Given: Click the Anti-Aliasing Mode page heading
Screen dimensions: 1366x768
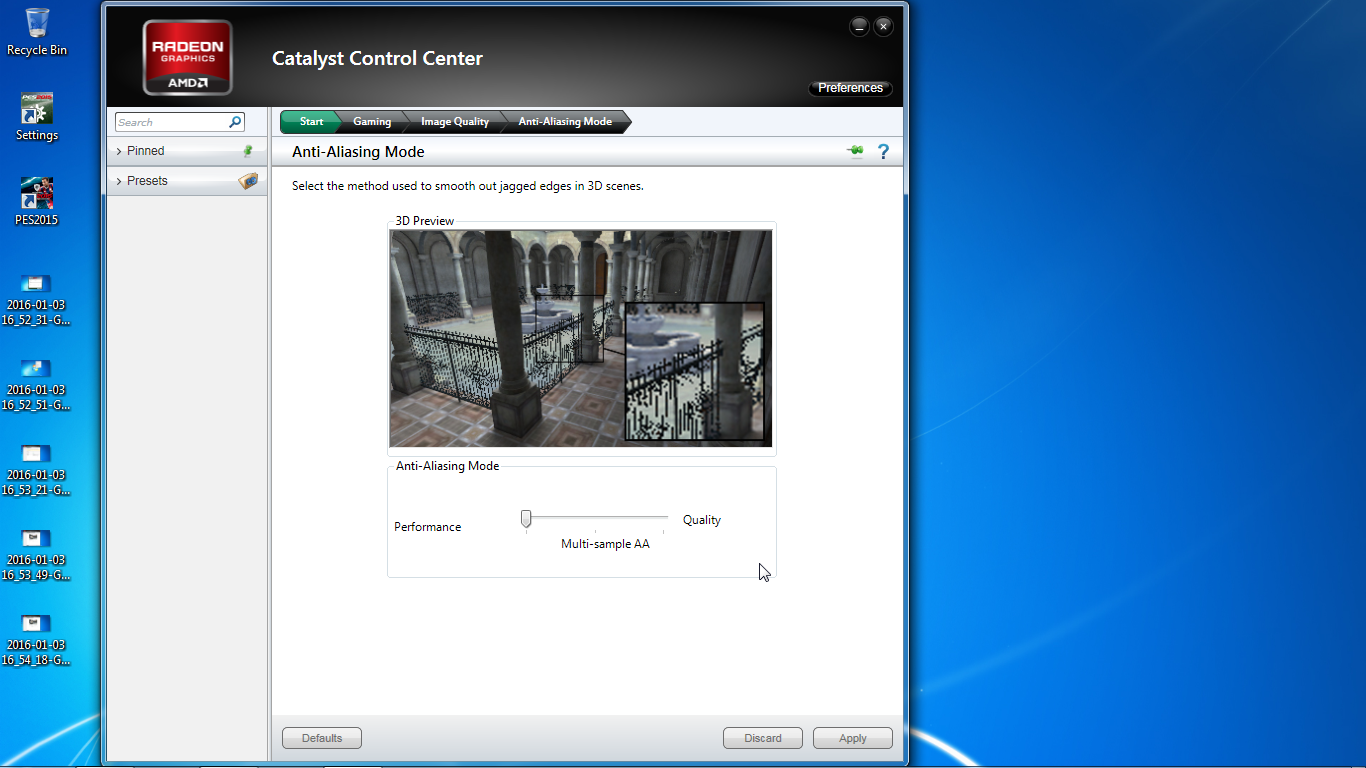Looking at the screenshot, I should coord(358,152).
